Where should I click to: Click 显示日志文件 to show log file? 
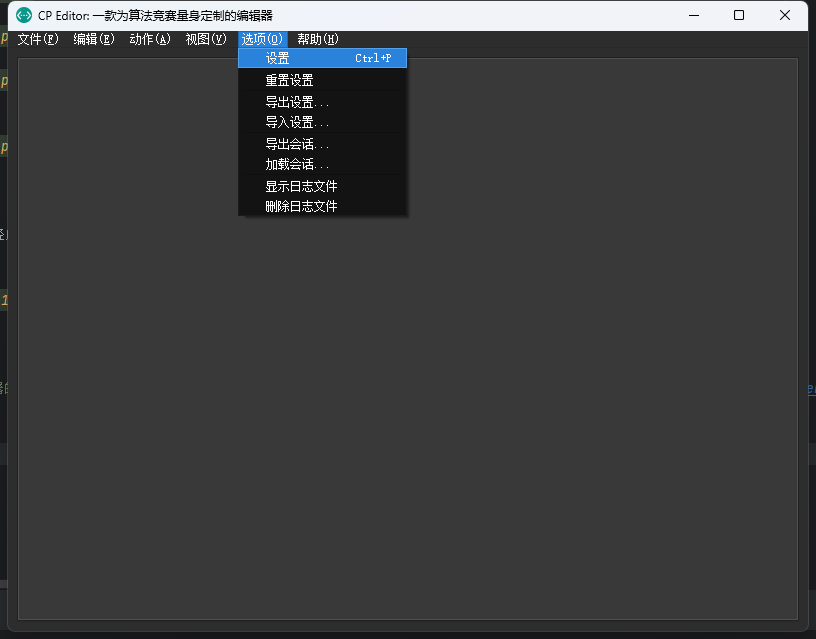point(303,185)
